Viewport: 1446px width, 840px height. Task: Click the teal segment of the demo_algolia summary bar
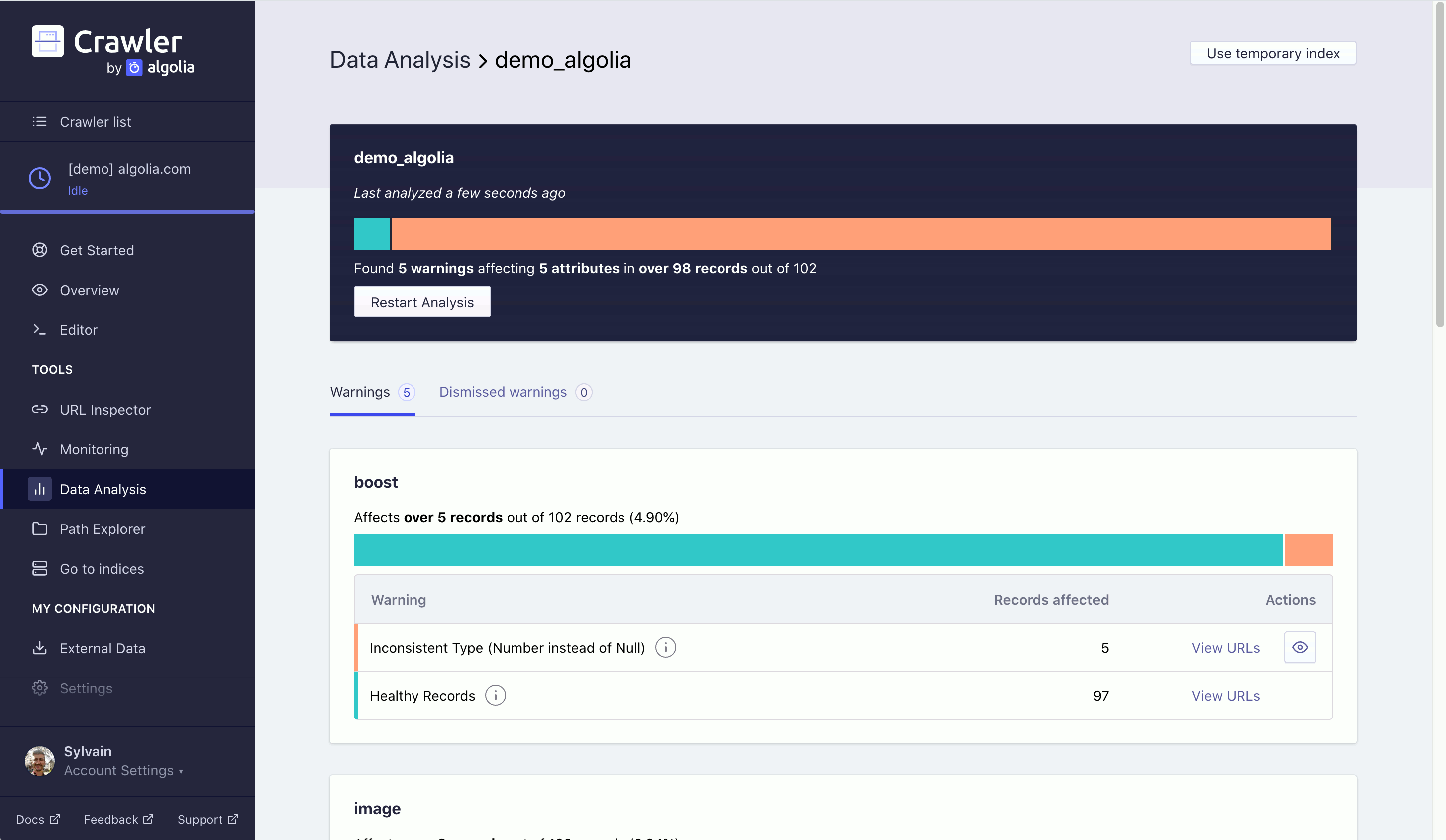coord(372,233)
